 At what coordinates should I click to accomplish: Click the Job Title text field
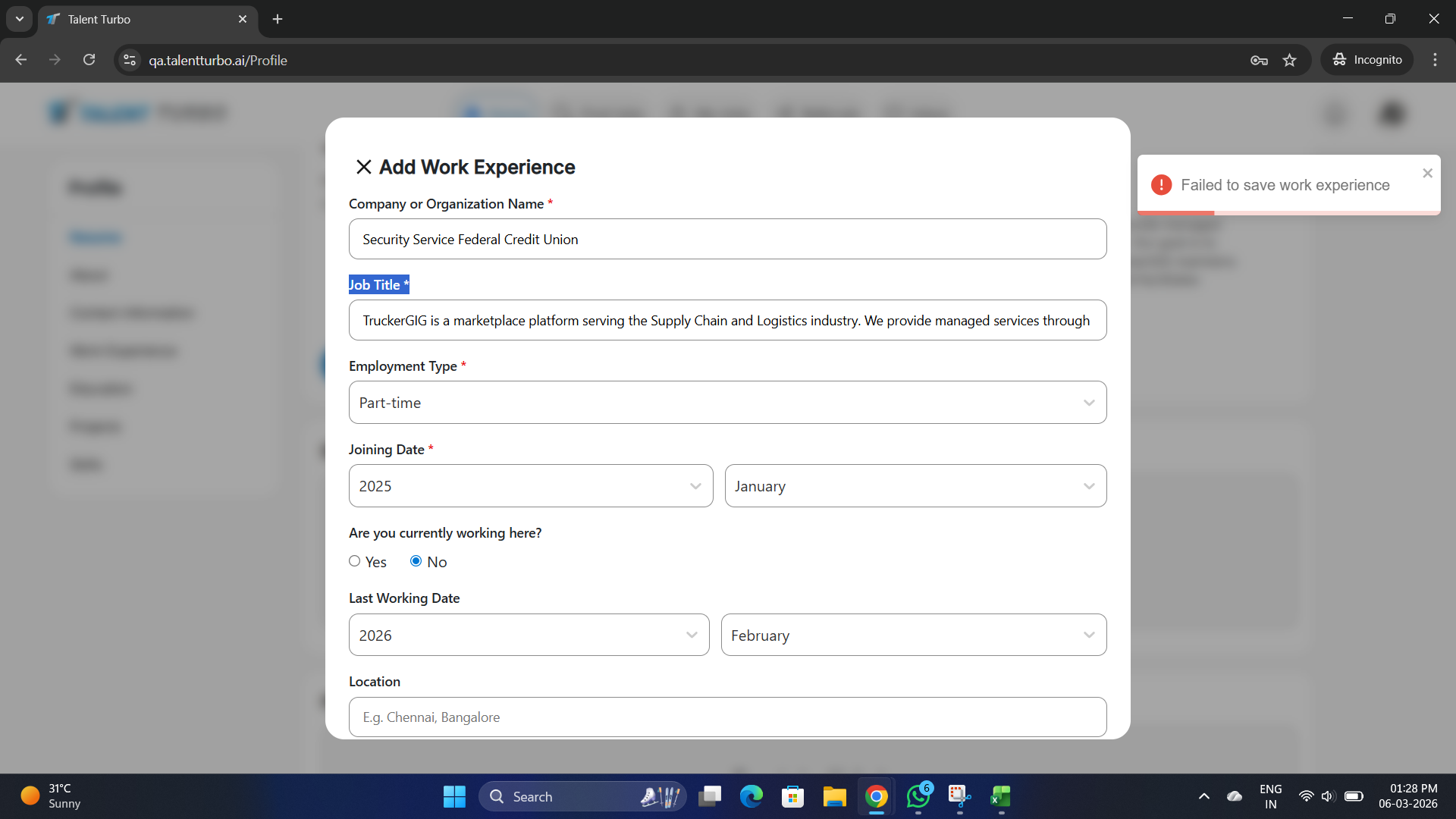coord(727,321)
